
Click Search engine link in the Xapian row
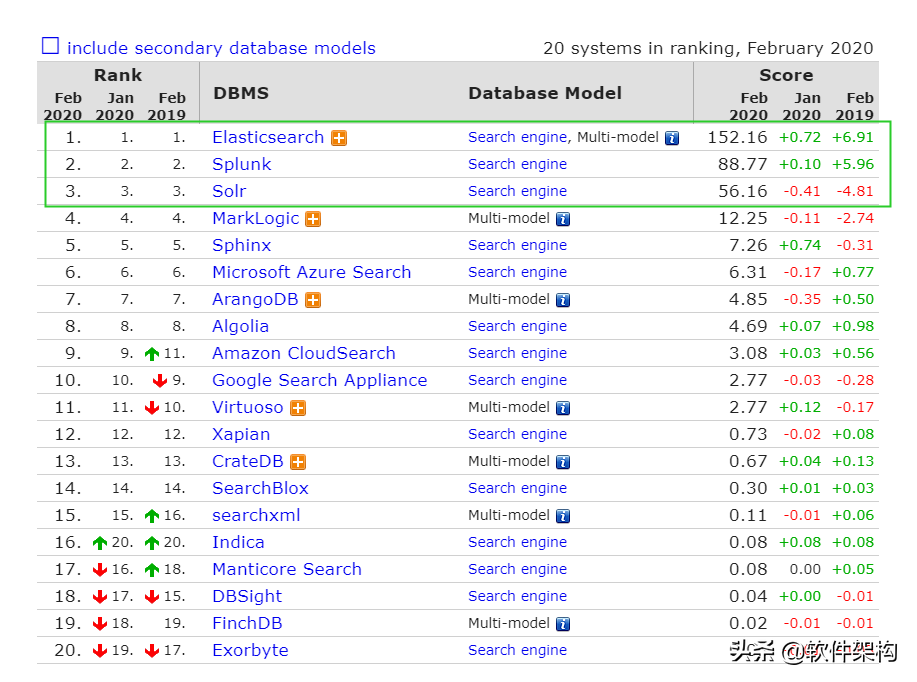click(x=517, y=434)
